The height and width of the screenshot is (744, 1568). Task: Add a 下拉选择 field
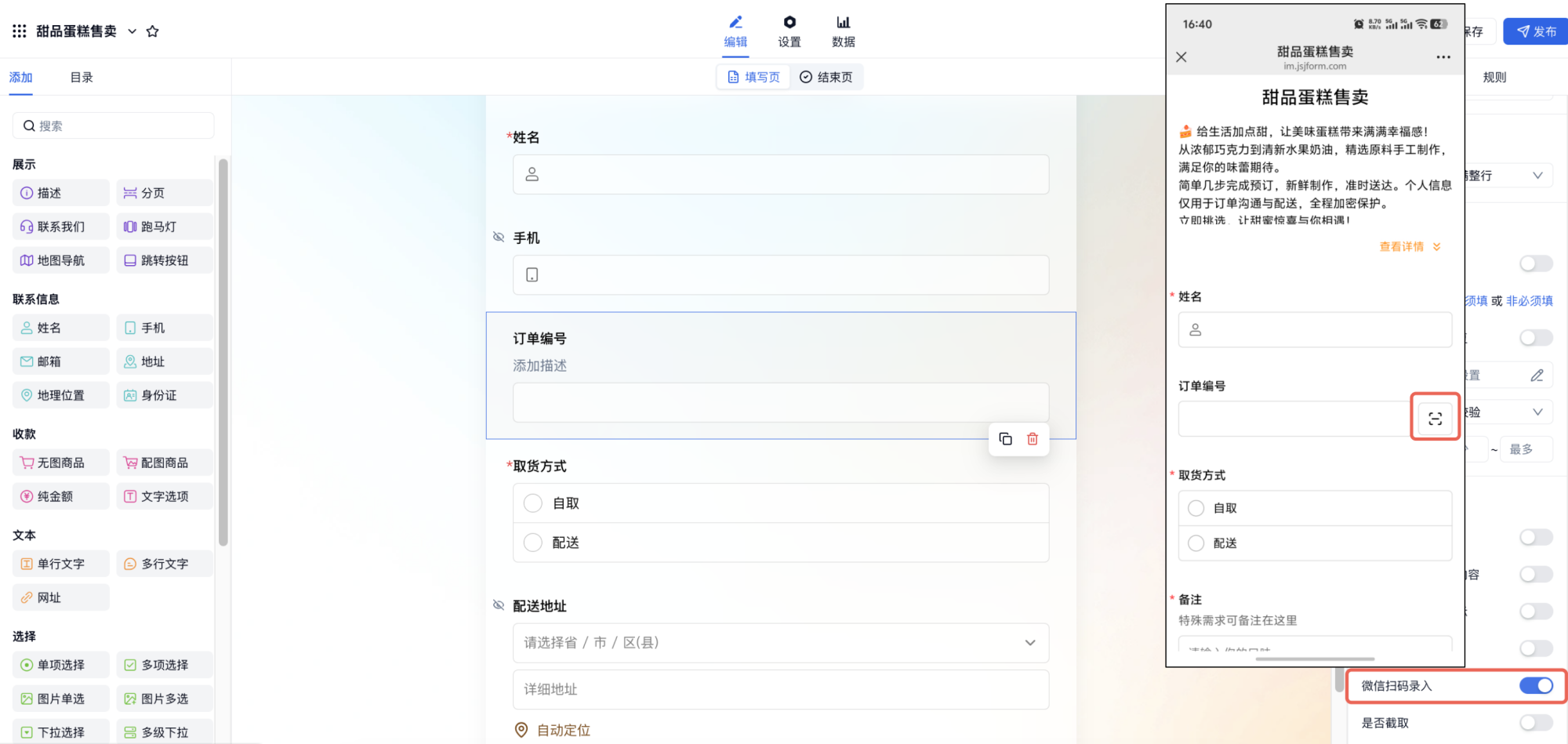click(x=61, y=732)
